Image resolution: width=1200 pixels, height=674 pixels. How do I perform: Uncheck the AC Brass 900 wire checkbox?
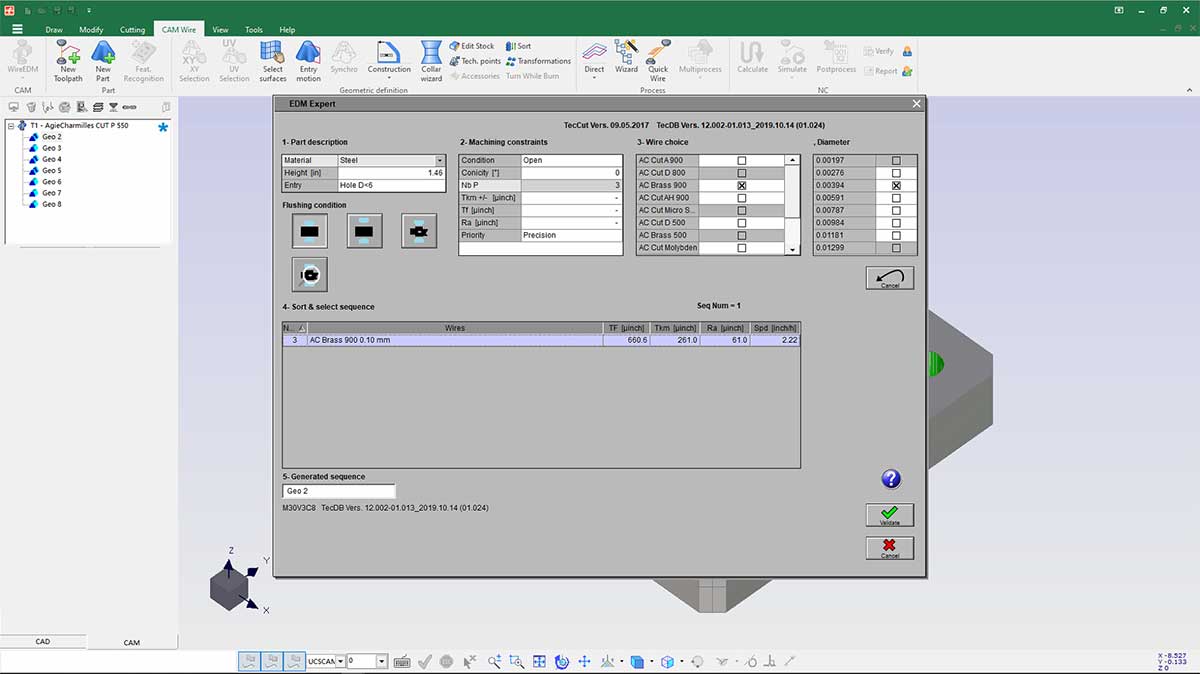point(741,186)
